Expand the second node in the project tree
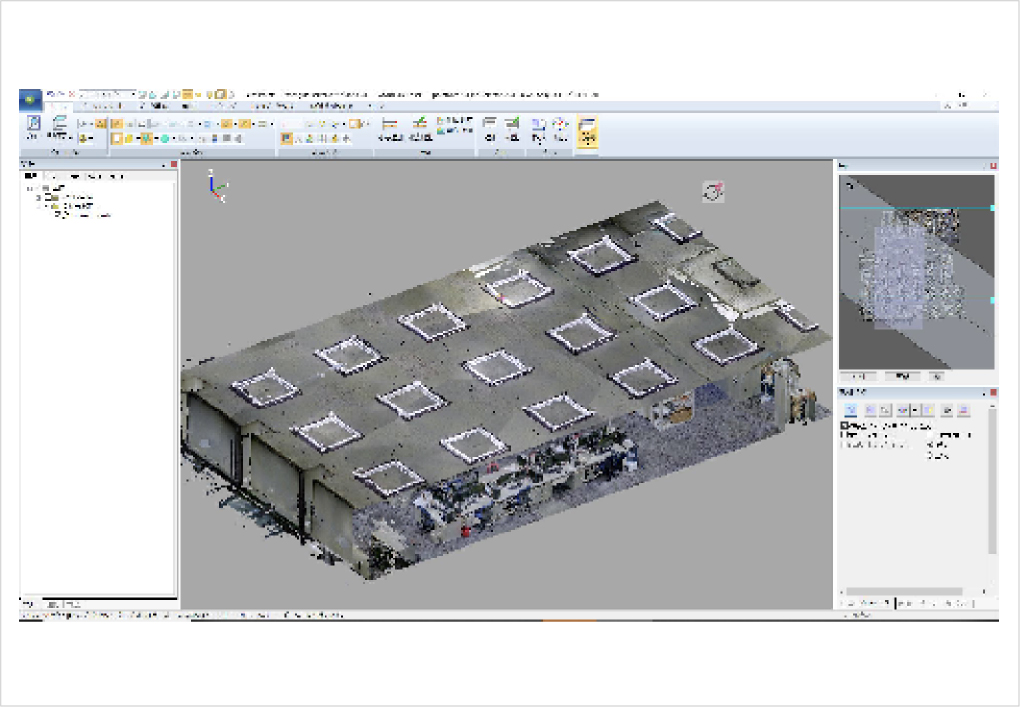This screenshot has height=707, width=1020. click(x=39, y=197)
